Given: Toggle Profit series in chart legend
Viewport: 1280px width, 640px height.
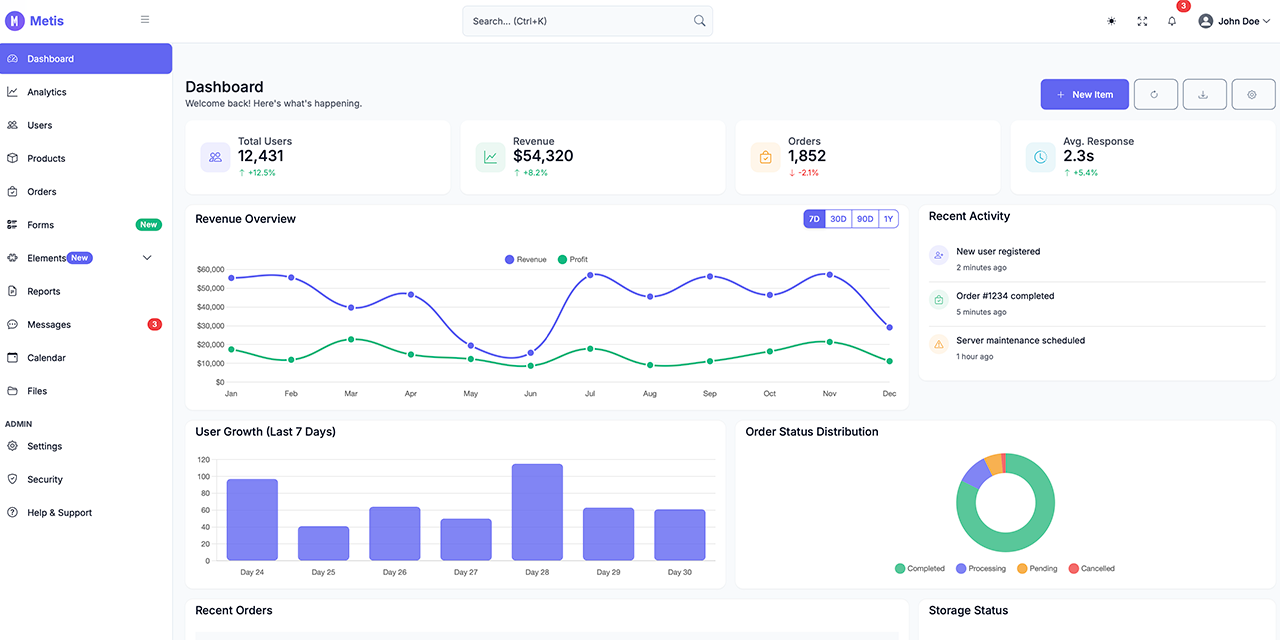Looking at the screenshot, I should (x=573, y=260).
